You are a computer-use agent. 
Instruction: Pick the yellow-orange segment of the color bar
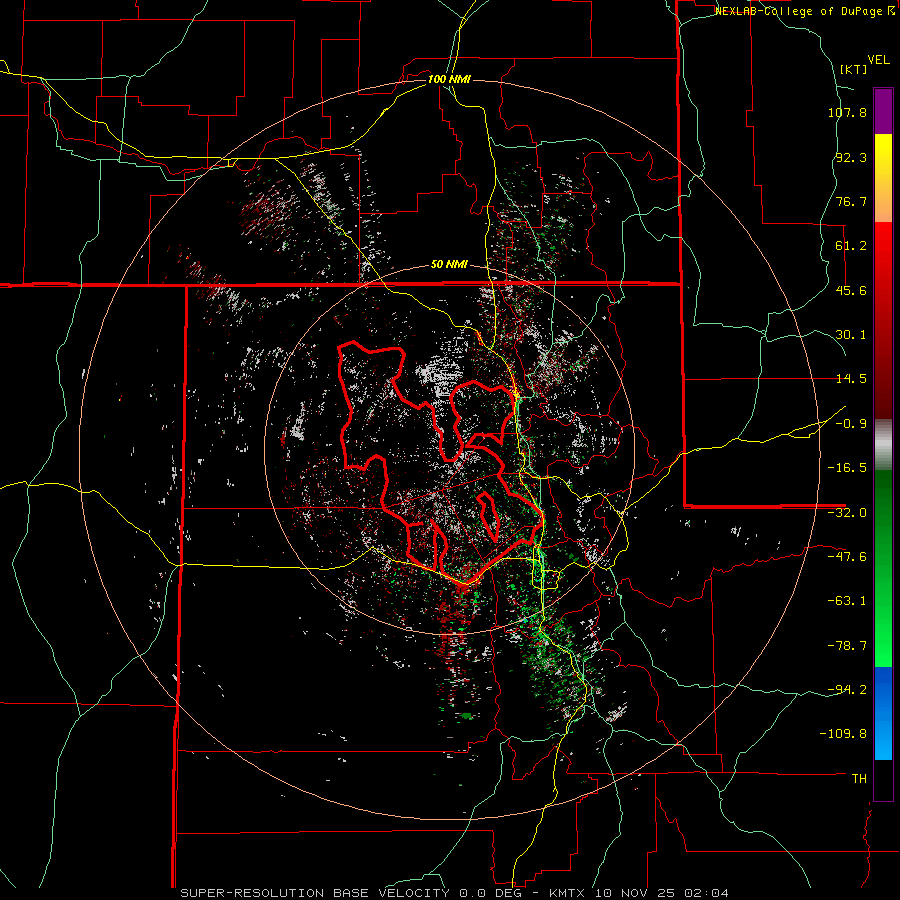tap(883, 178)
